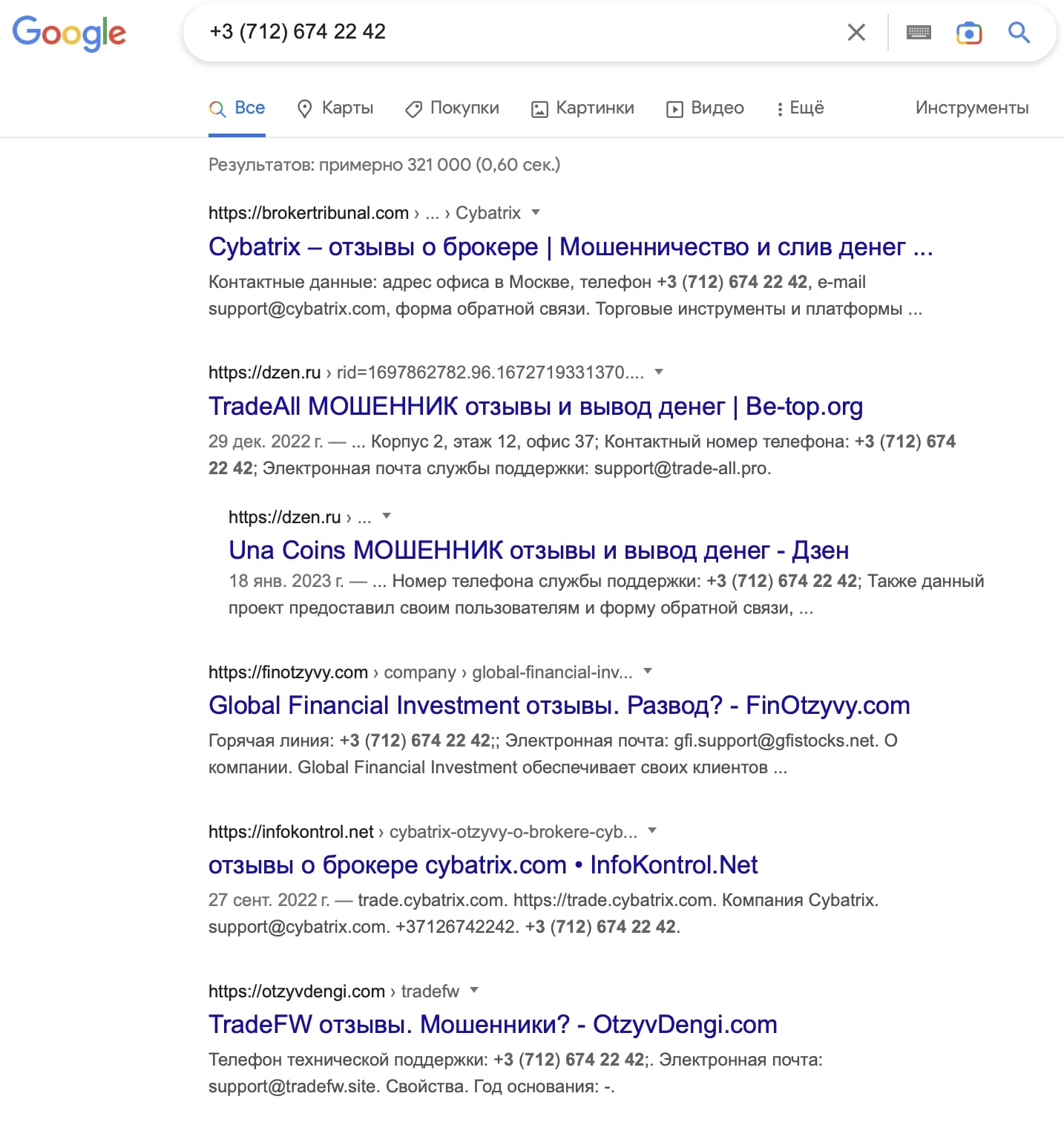The width and height of the screenshot is (1064, 1125).
Task: Click into the search input field
Action: click(519, 32)
